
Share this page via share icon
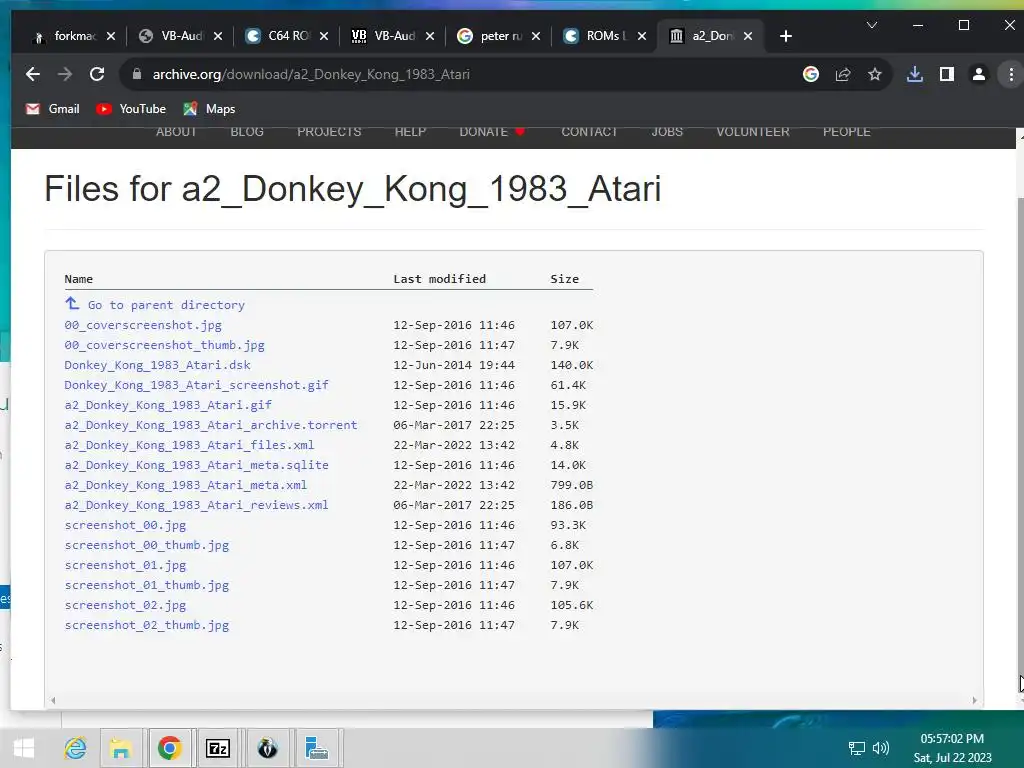pos(842,74)
